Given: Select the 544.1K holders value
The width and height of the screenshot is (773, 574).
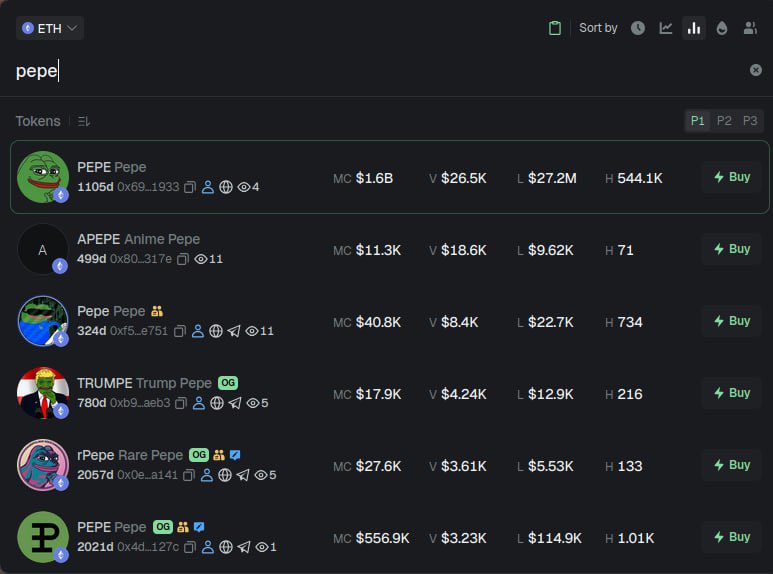Looking at the screenshot, I should (x=640, y=178).
